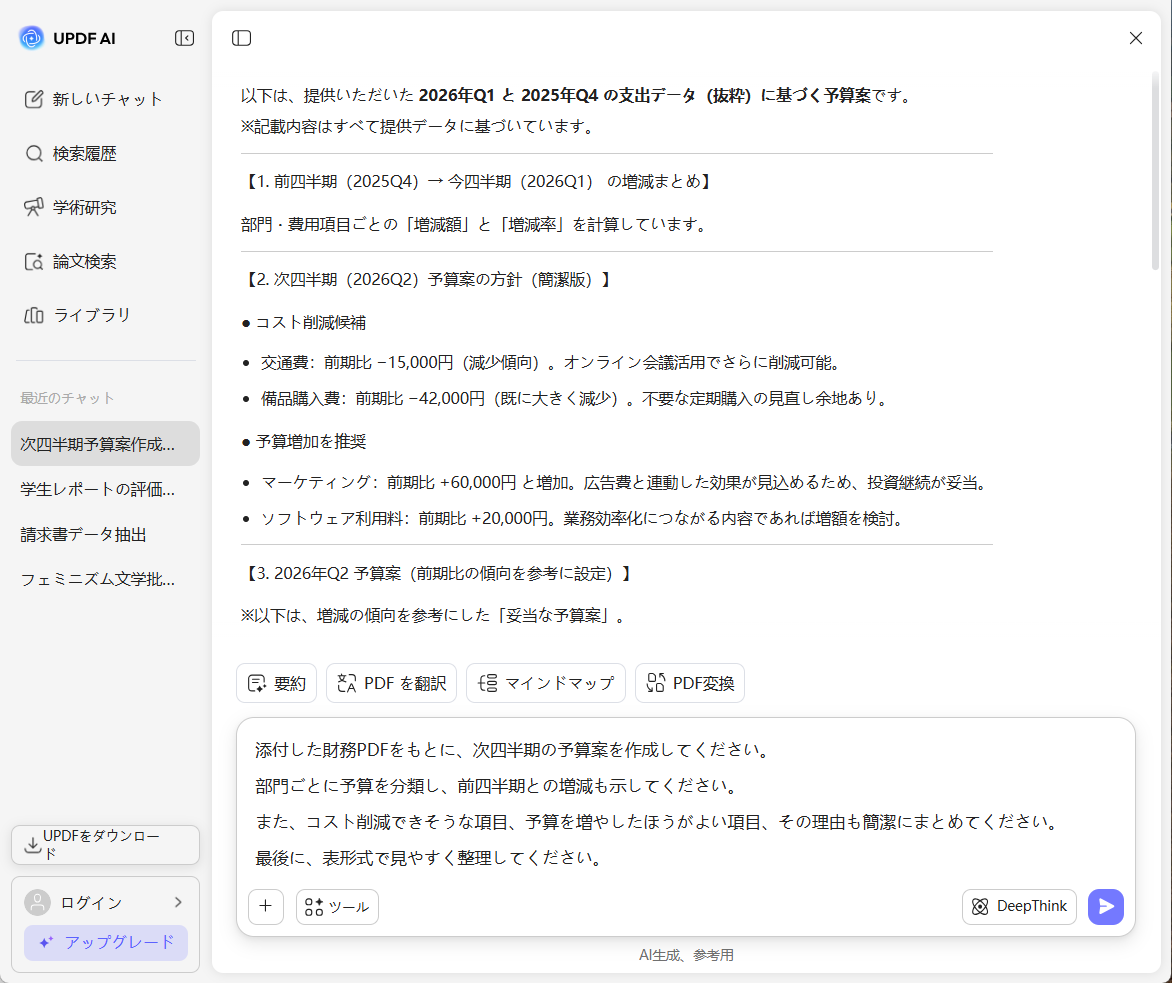Viewport: 1172px width, 983px height.
Task: Click the plus attachment button
Action: 265,906
